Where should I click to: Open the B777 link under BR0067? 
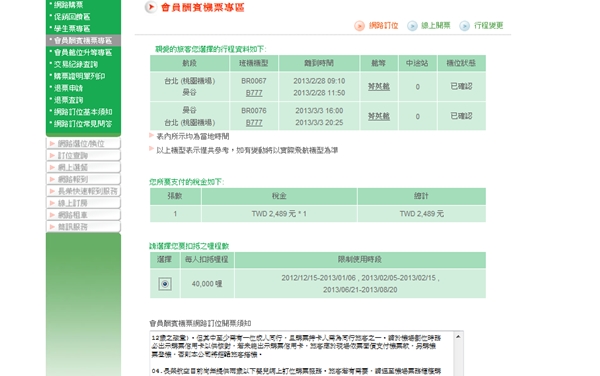pos(254,93)
